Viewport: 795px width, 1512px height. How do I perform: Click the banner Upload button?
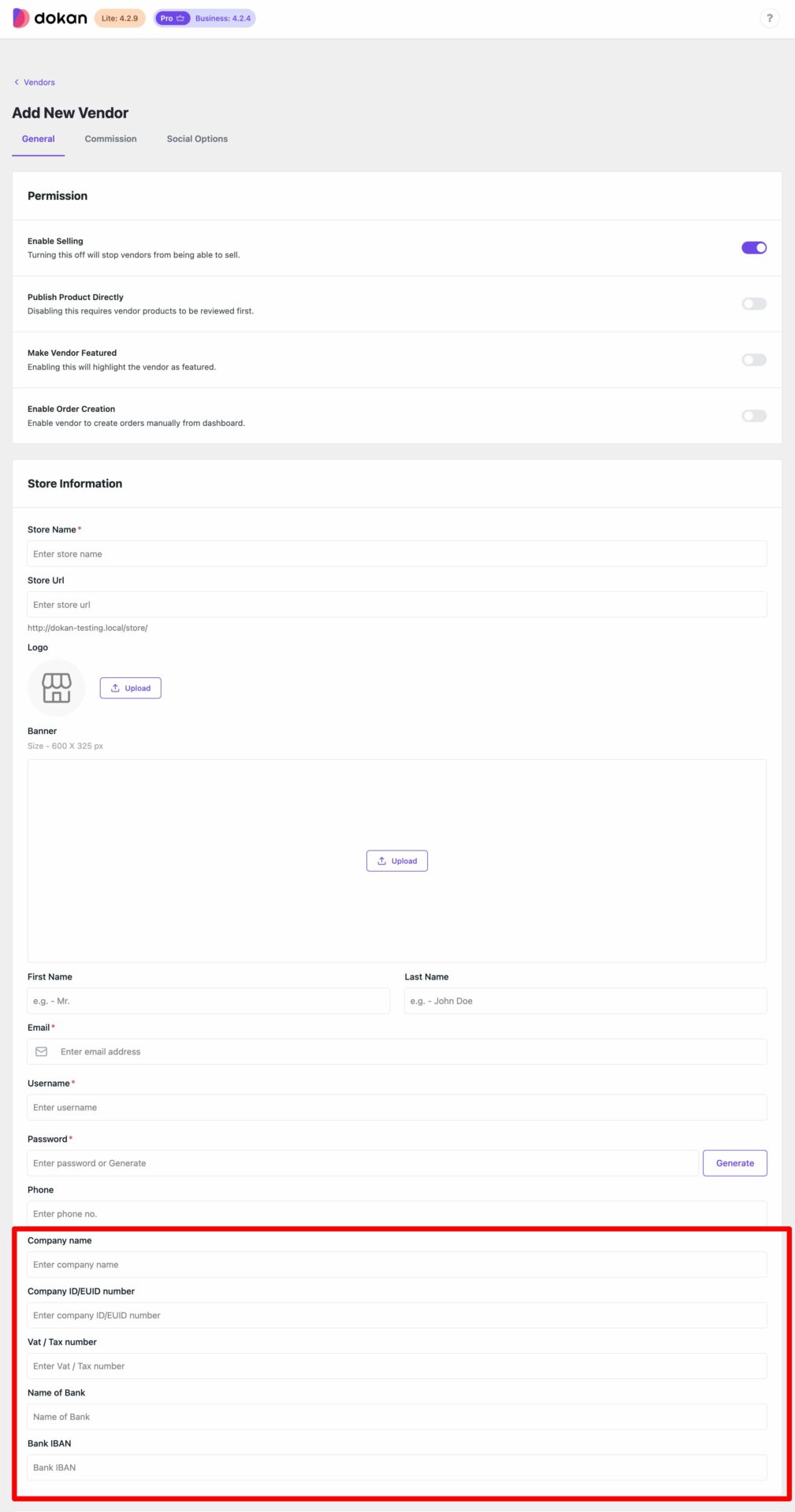coord(397,861)
